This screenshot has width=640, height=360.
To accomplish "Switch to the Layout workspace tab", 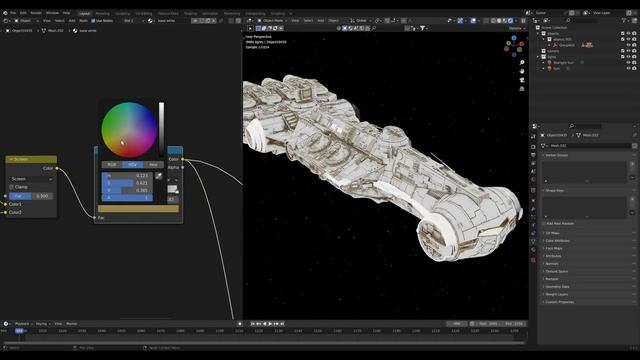I will [x=84, y=13].
